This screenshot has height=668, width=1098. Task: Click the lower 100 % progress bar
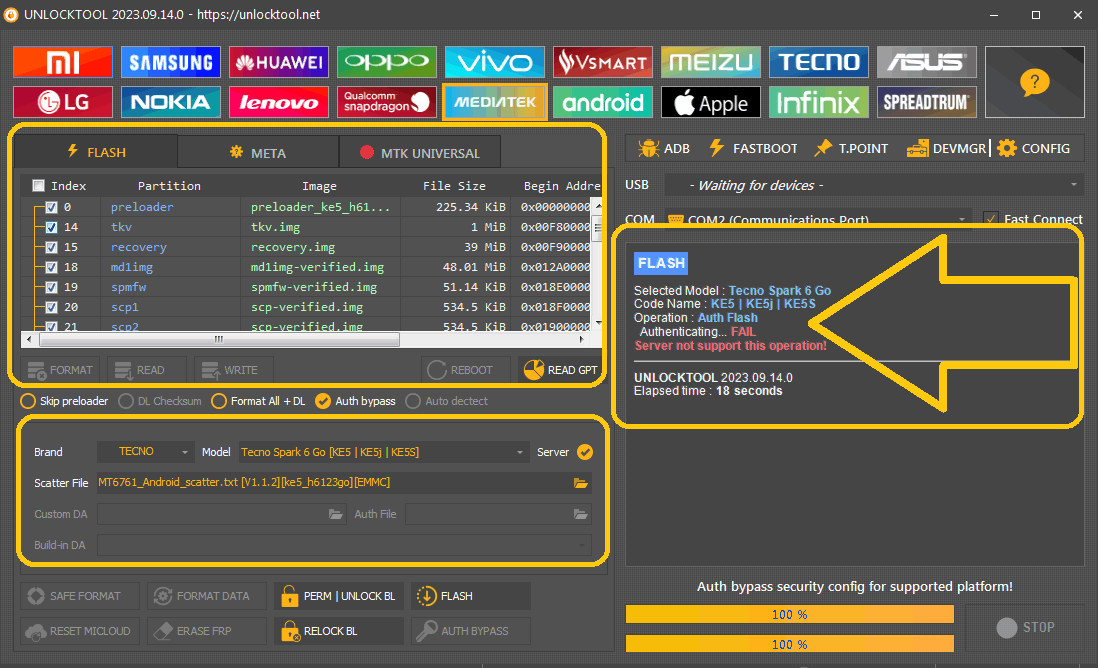[x=789, y=643]
